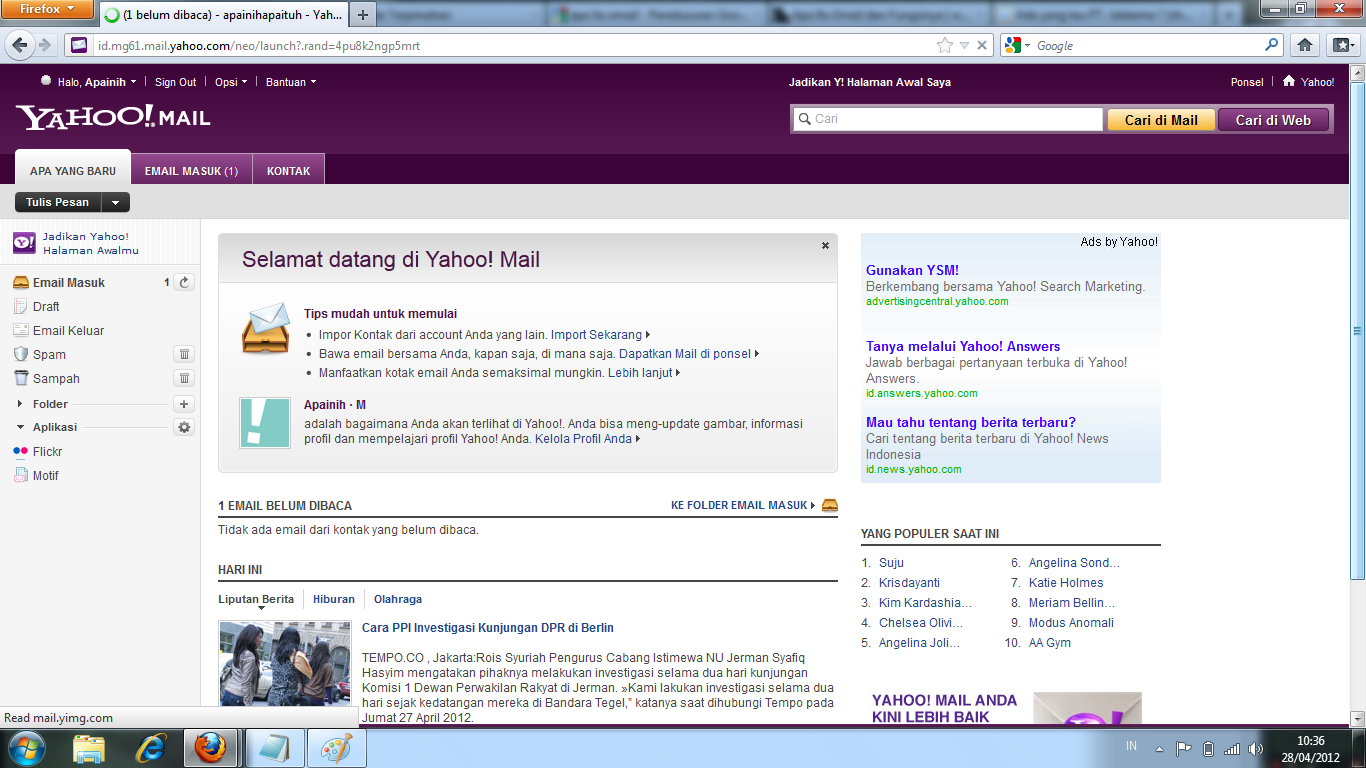
Task: Click the Import Sekarang link
Action: 597,335
